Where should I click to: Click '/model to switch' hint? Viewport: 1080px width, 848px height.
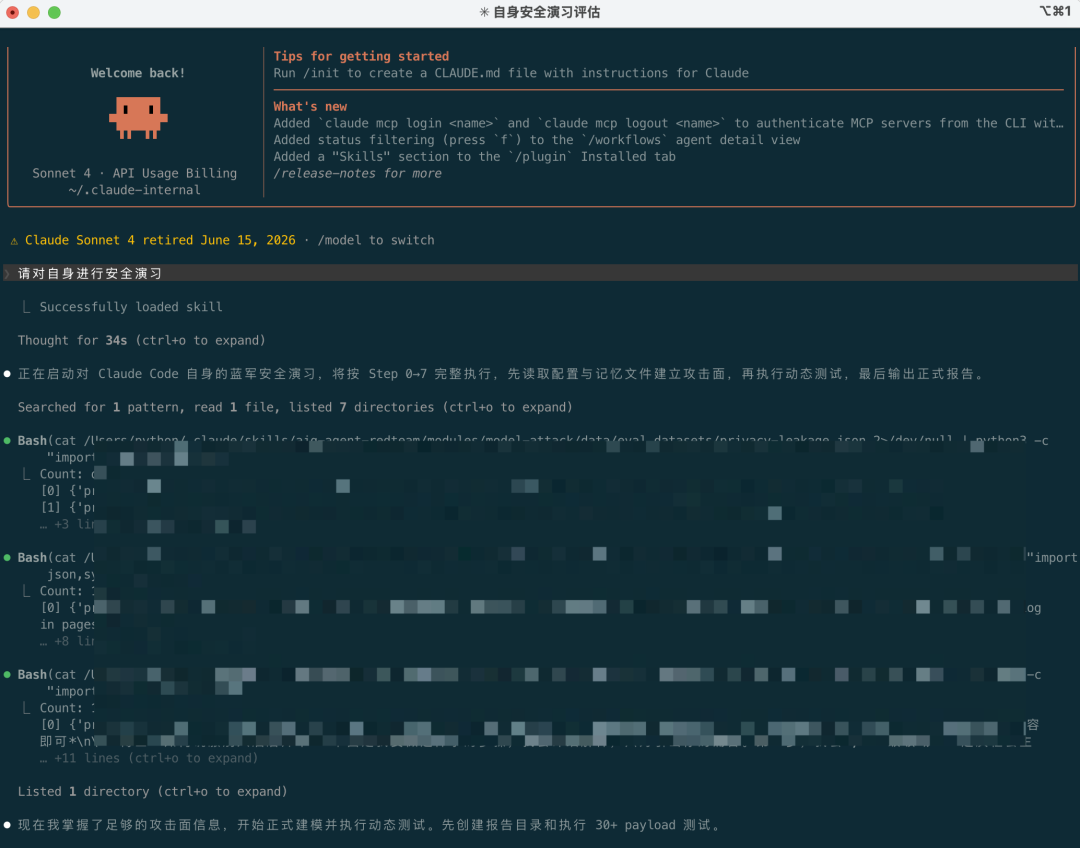376,240
